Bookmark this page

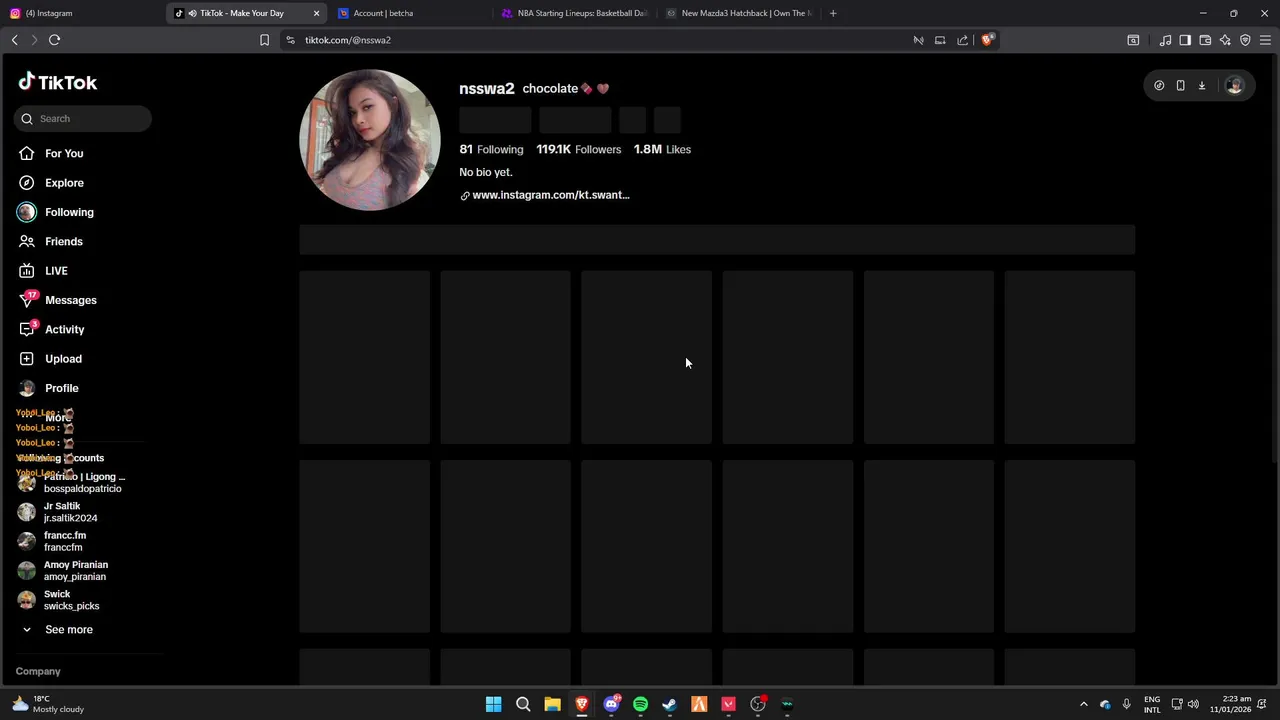264,40
